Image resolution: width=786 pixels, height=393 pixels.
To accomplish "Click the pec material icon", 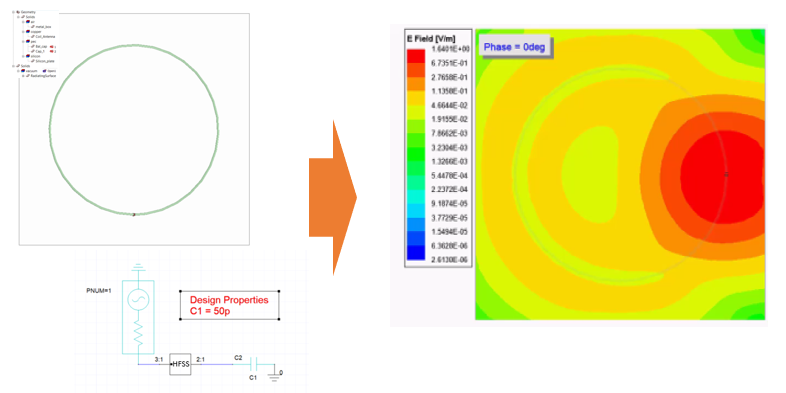I will pos(28,41).
